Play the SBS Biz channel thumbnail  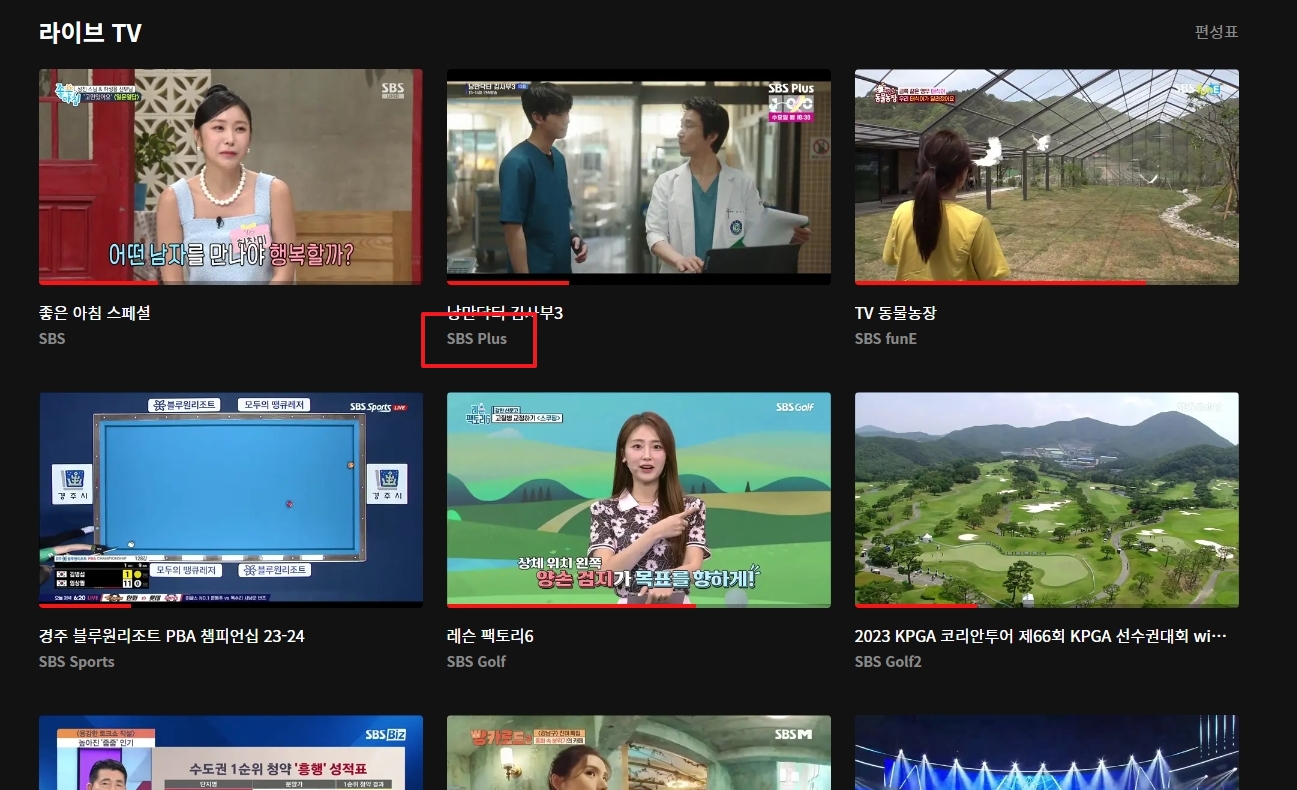[x=230, y=760]
